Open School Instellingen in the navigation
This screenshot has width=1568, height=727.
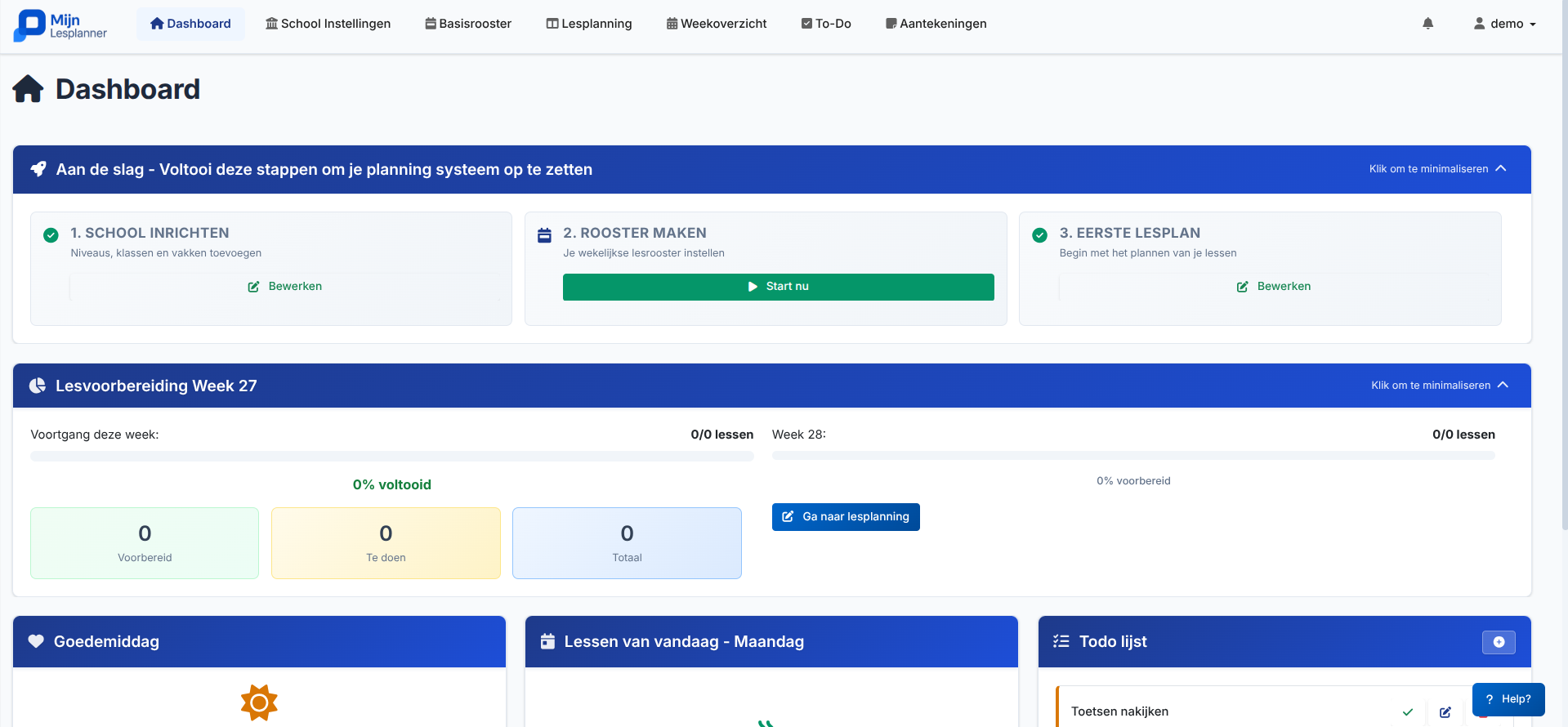tap(328, 24)
